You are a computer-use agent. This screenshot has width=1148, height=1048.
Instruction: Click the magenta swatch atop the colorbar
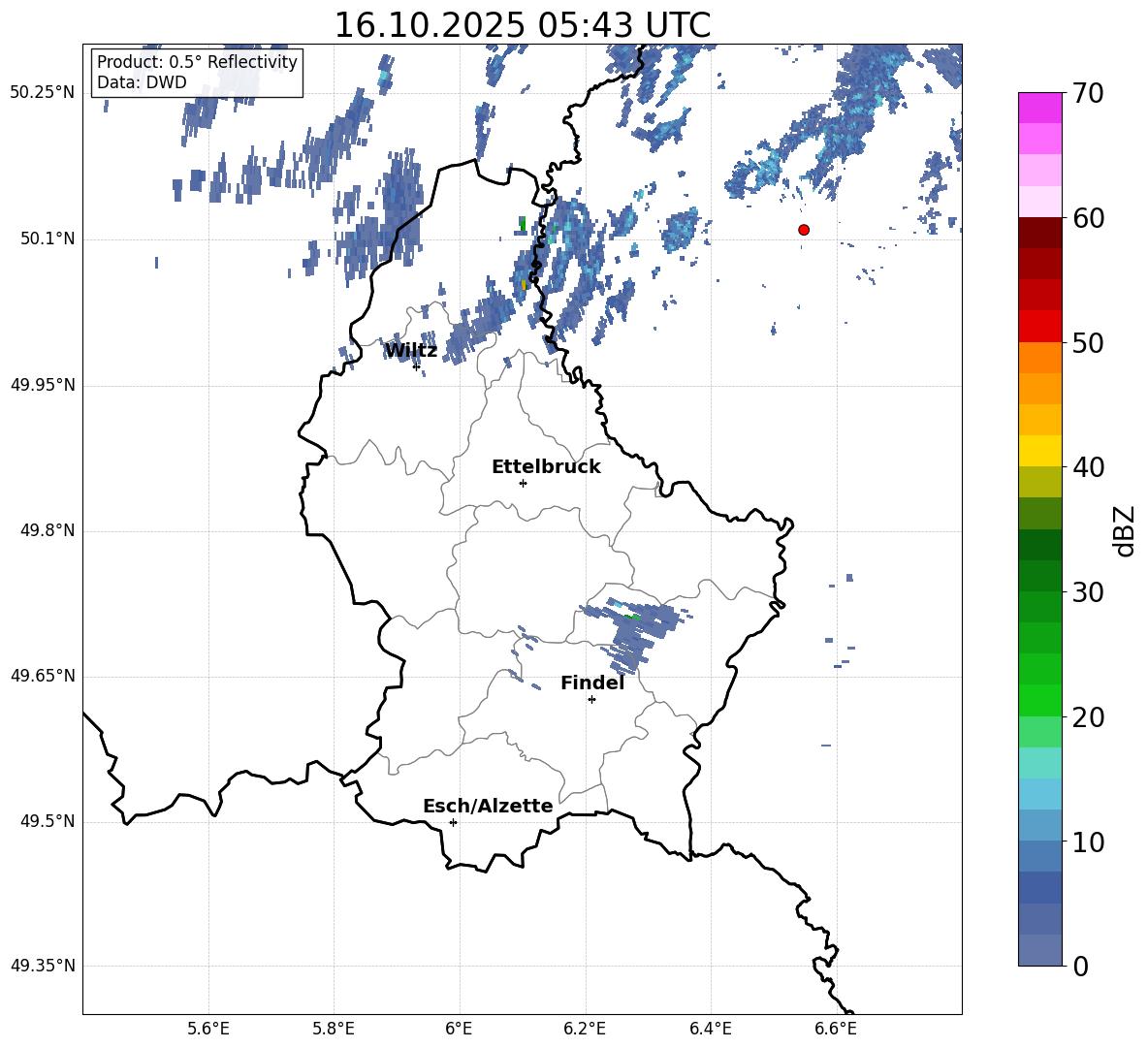[x=1039, y=108]
